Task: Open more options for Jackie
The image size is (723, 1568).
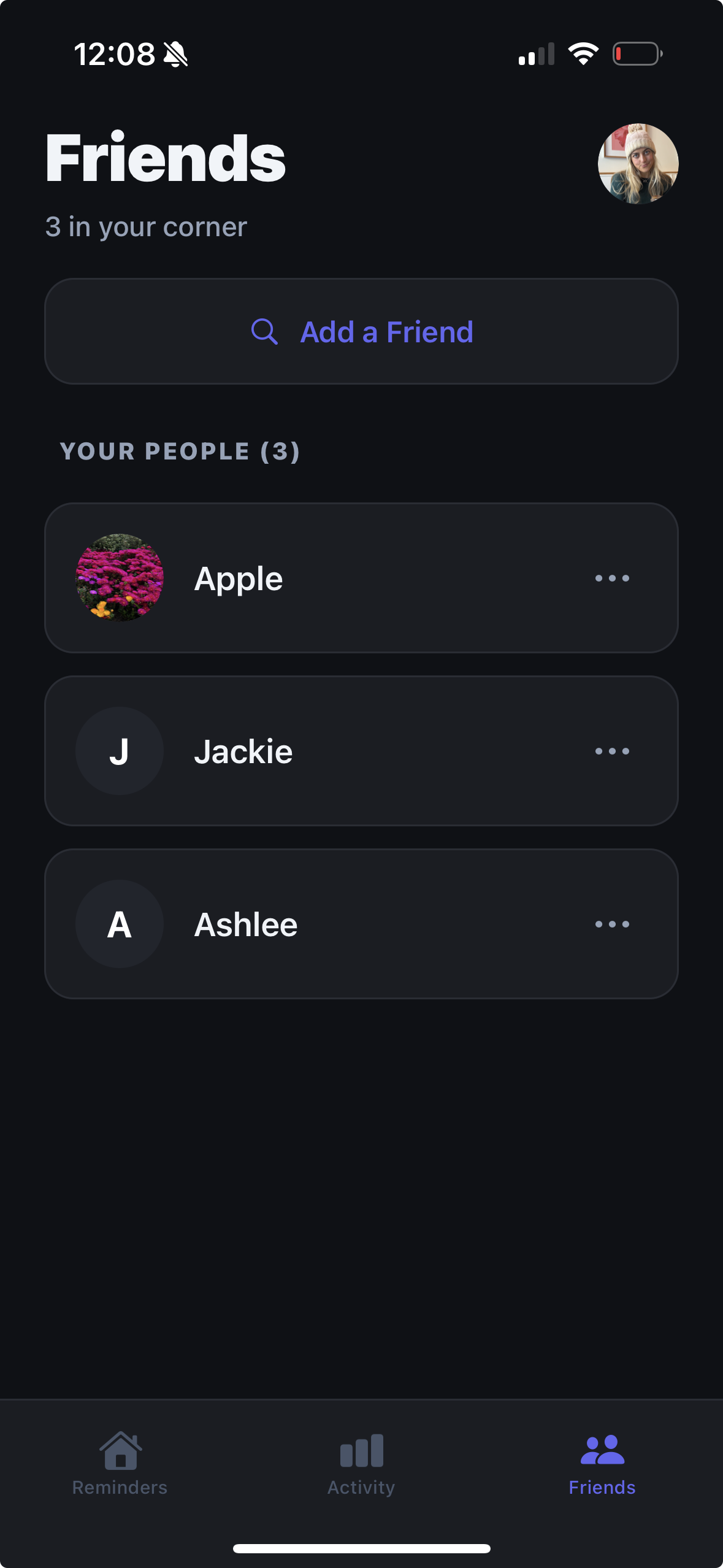Action: [612, 751]
